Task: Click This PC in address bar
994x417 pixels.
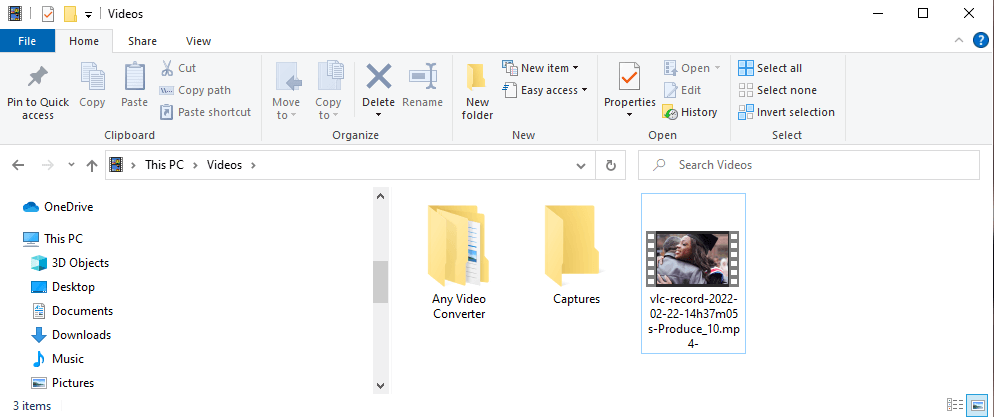Action: [x=164, y=165]
